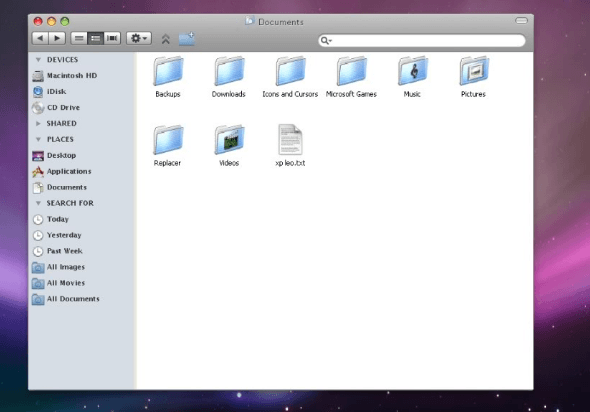
Task: Click the toolbar hide pill button
Action: pyautogui.click(x=522, y=21)
